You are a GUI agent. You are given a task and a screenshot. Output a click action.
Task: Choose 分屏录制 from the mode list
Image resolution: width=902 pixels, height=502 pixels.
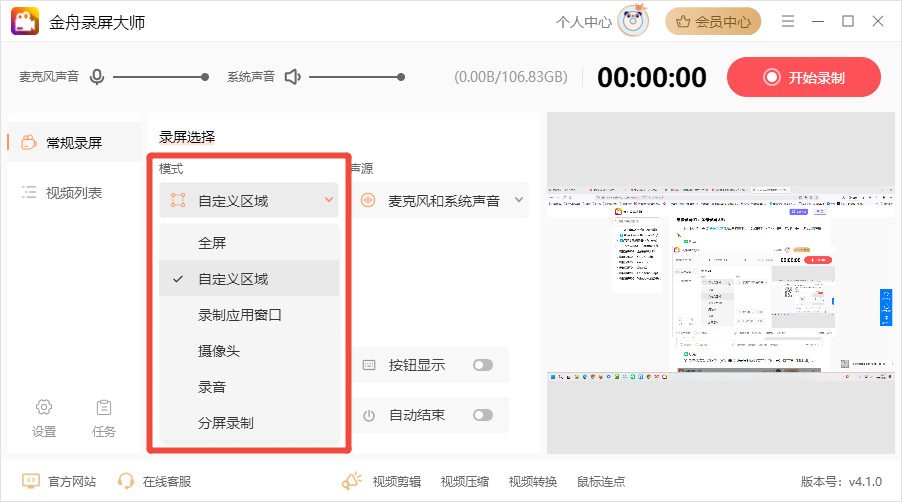point(249,423)
